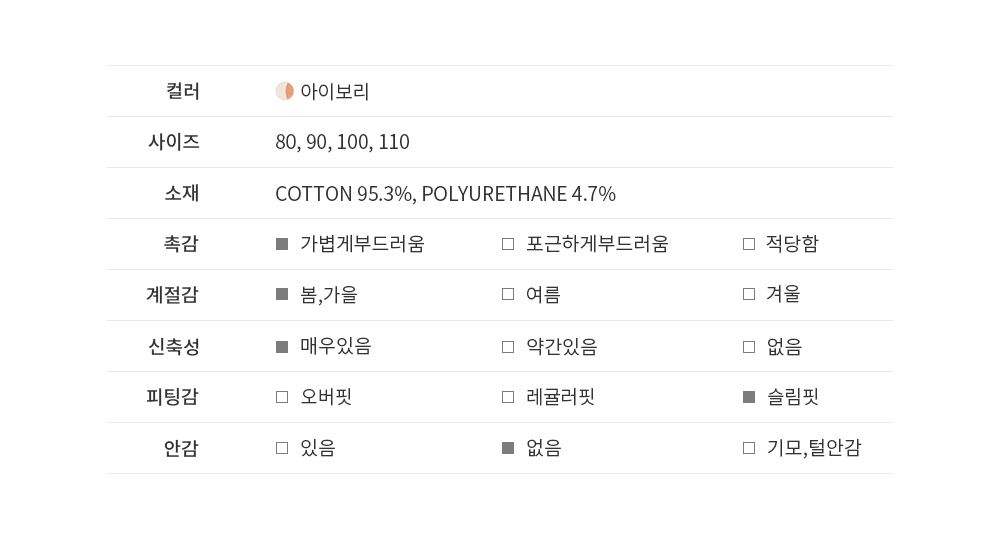Mark the 있음 lining checkbox
This screenshot has width=1000, height=552.
click(282, 448)
